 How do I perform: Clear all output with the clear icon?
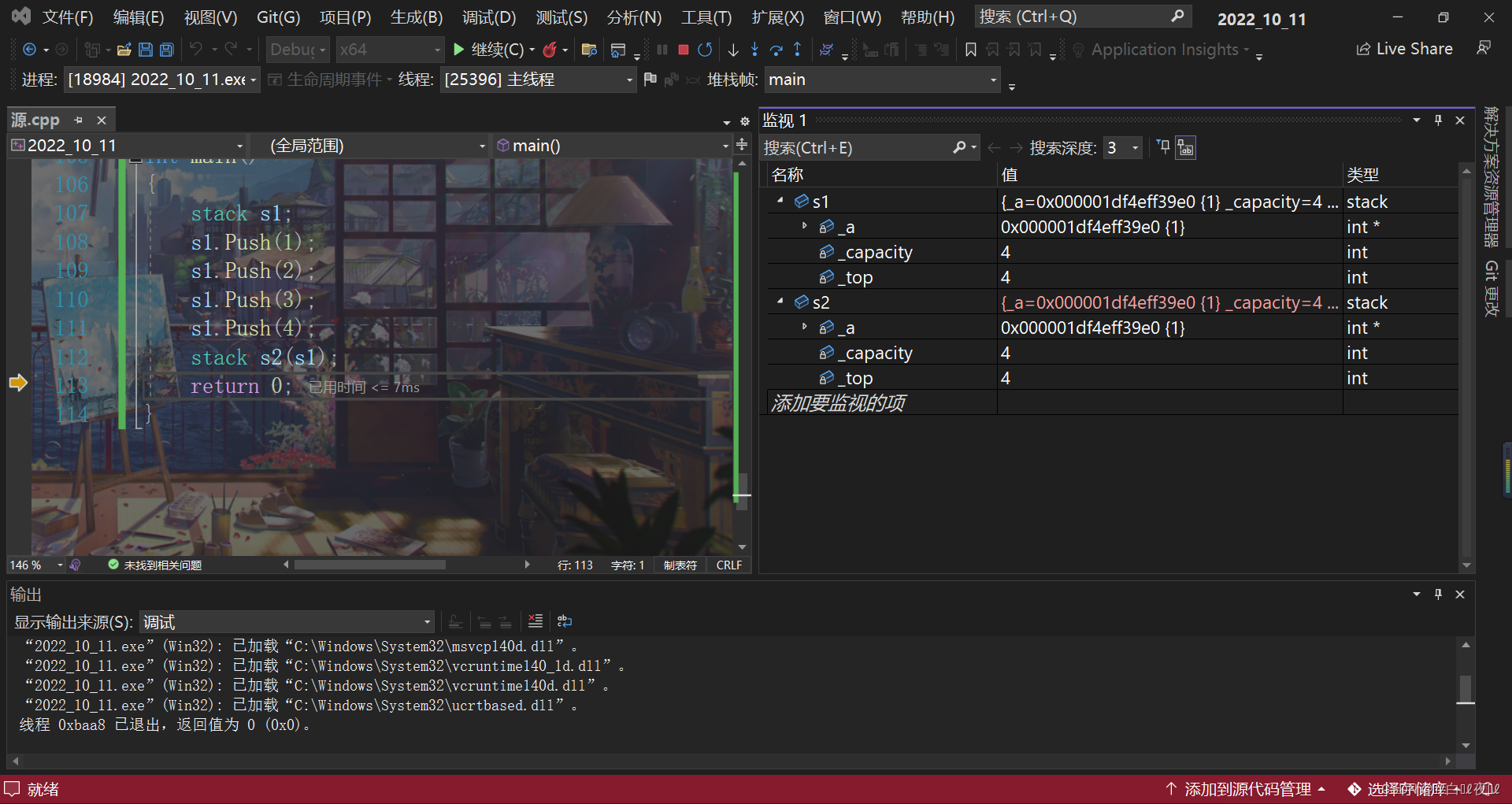pyautogui.click(x=535, y=621)
